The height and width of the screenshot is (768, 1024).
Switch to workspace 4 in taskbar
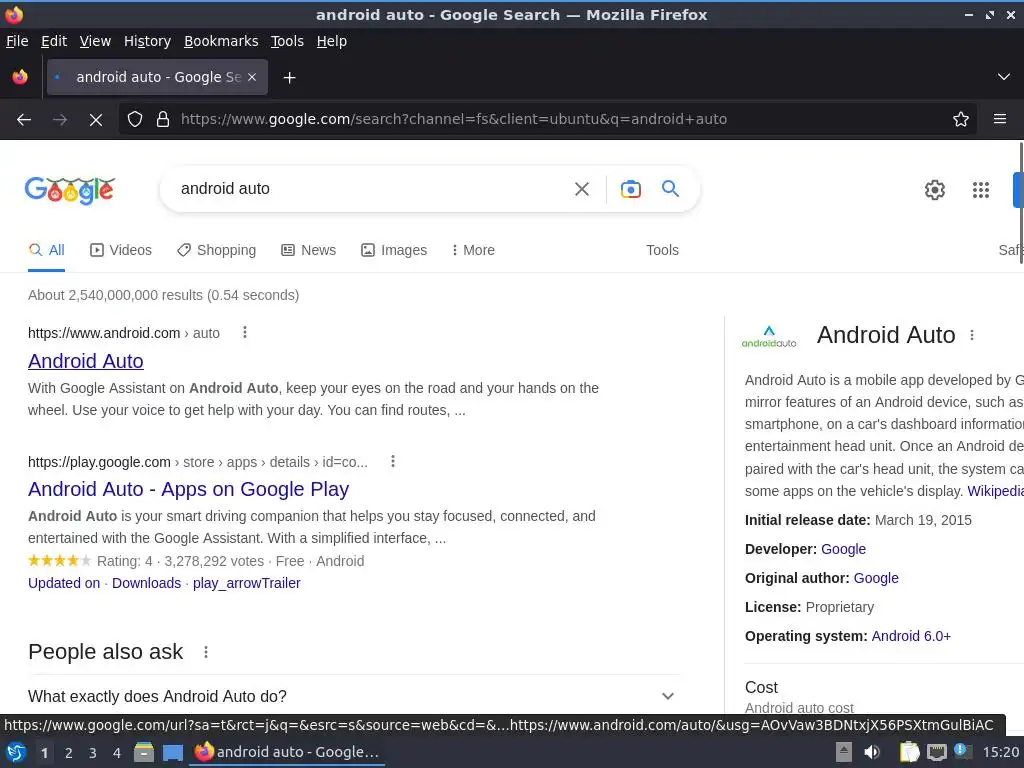click(117, 753)
